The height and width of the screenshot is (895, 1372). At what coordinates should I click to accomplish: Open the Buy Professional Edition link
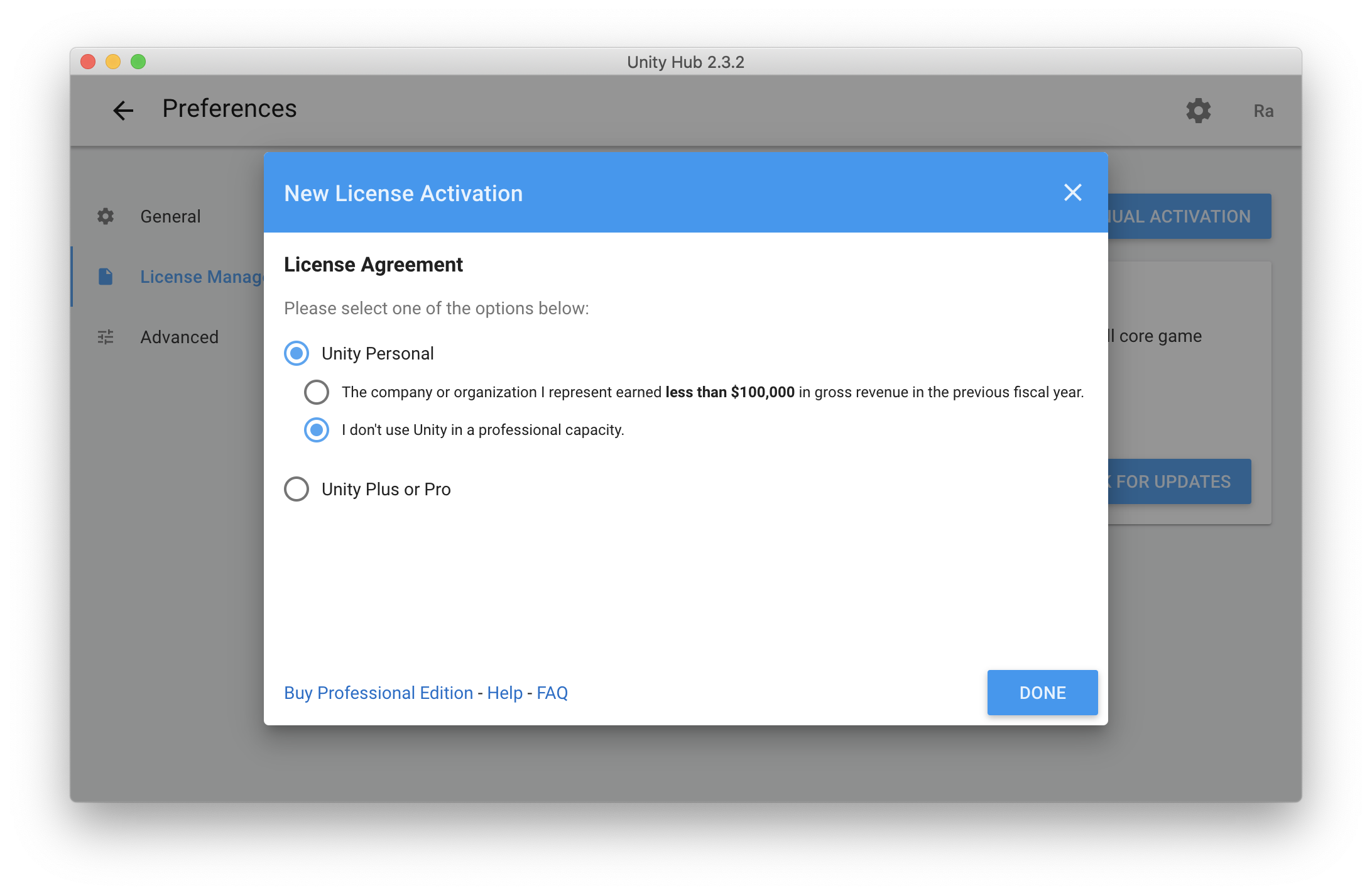point(378,693)
